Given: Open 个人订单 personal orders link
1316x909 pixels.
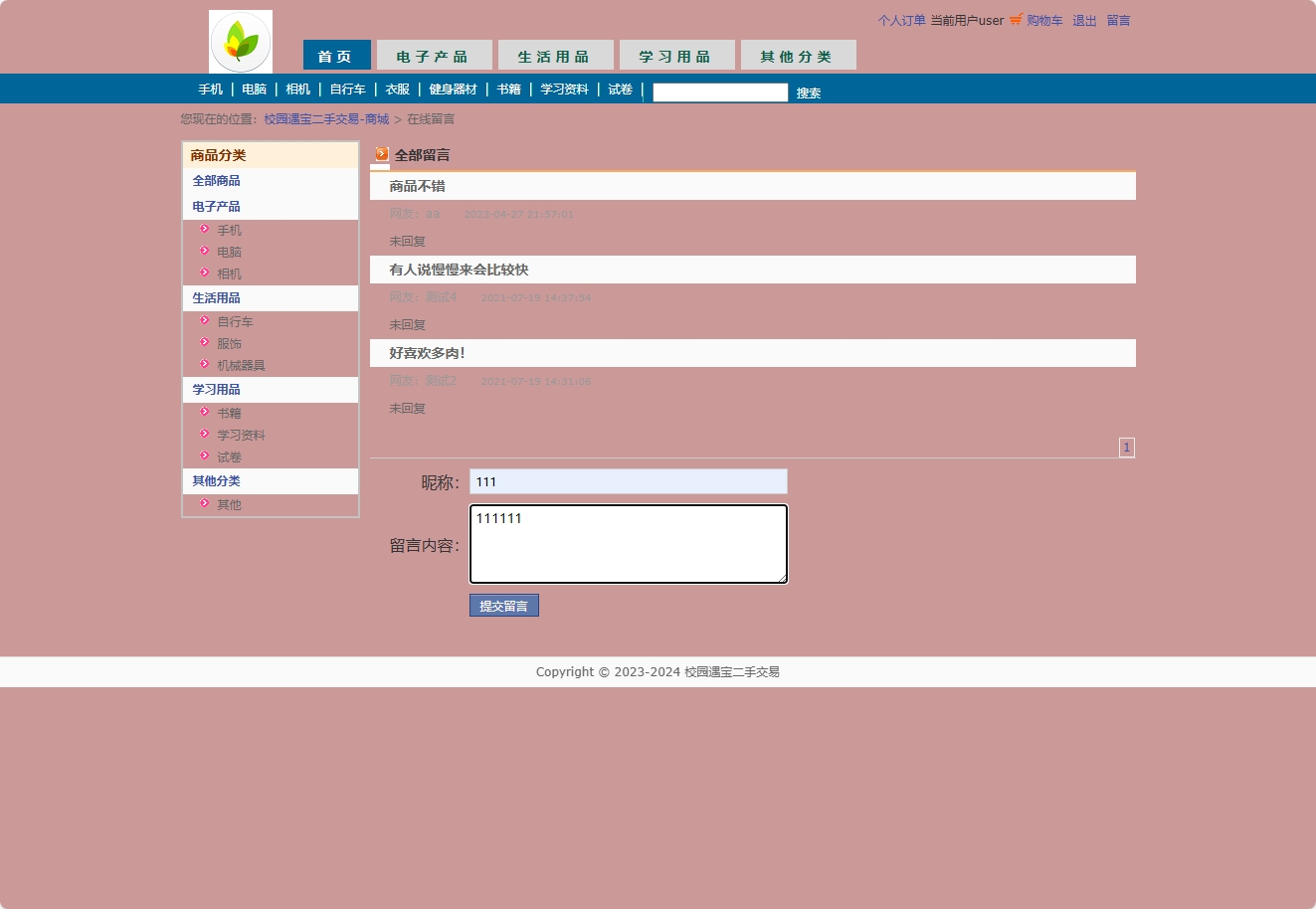Looking at the screenshot, I should [x=901, y=21].
